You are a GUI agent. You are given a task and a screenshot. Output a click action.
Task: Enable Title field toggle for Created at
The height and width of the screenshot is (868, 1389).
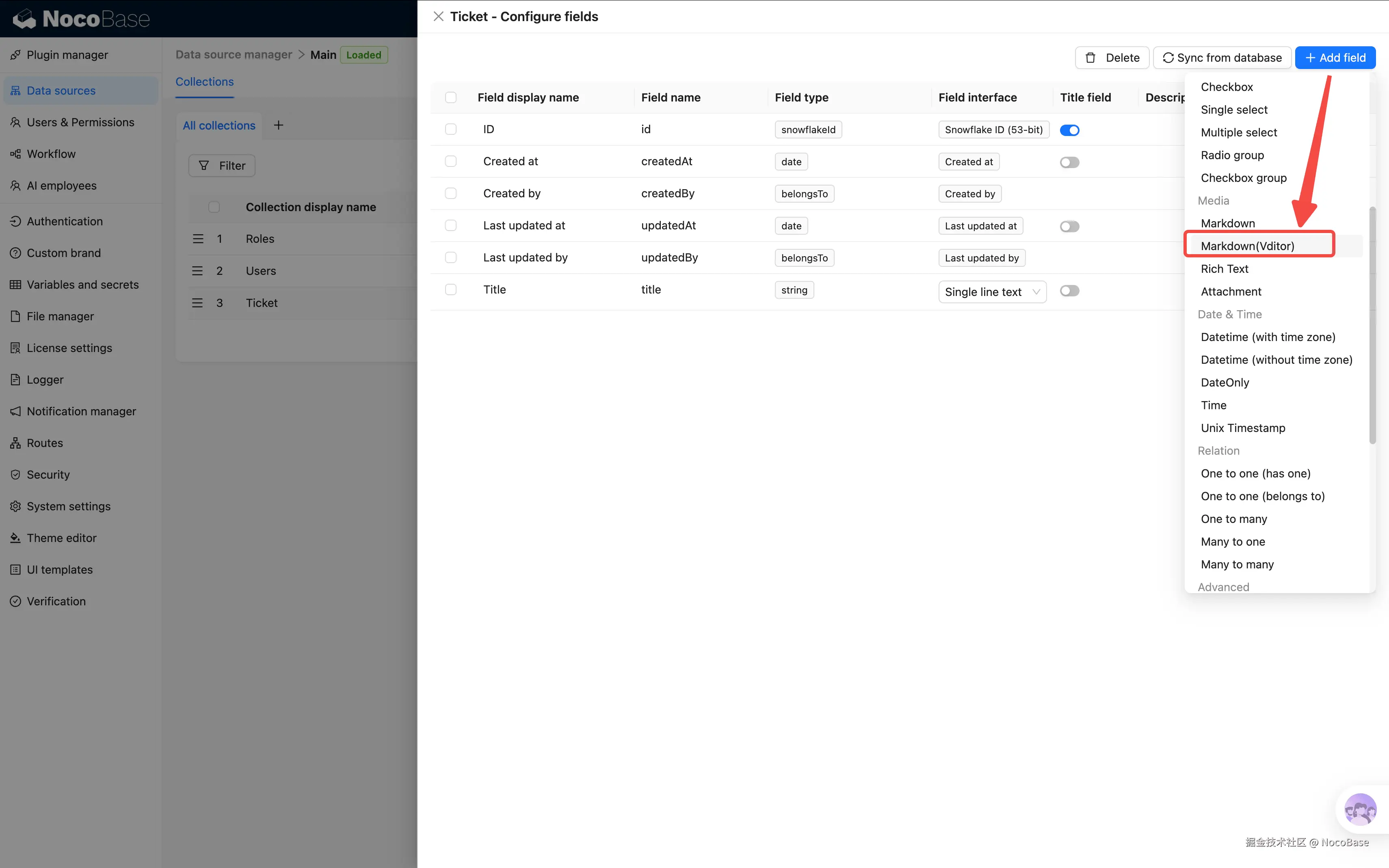pyautogui.click(x=1069, y=162)
